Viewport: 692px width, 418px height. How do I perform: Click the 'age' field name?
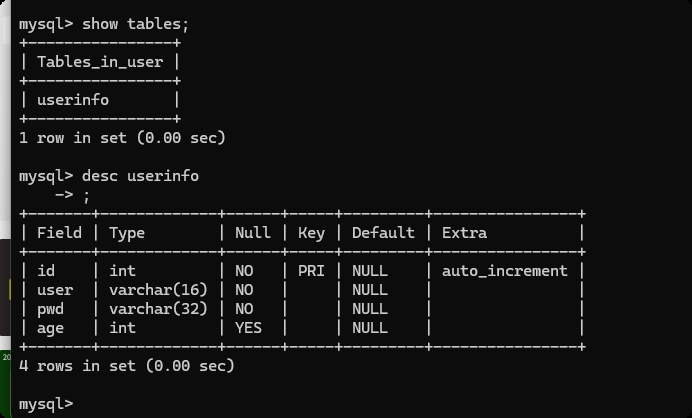point(50,328)
